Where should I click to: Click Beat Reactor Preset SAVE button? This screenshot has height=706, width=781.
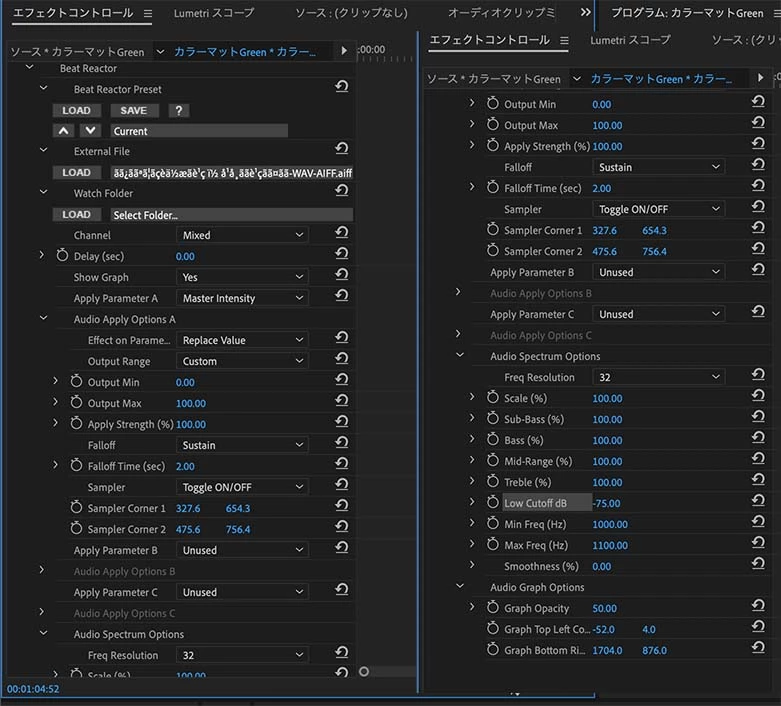click(134, 110)
